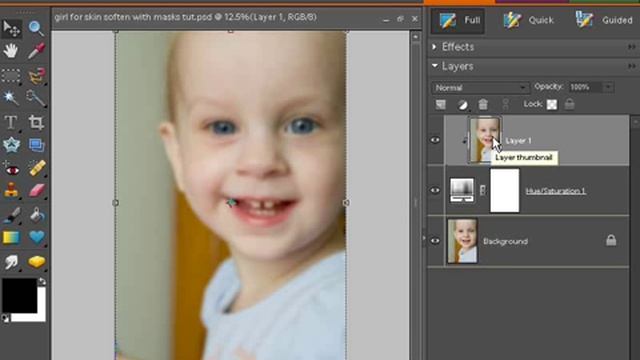Collapse the Layers panel
Screen dimensions: 640x360
click(435, 66)
